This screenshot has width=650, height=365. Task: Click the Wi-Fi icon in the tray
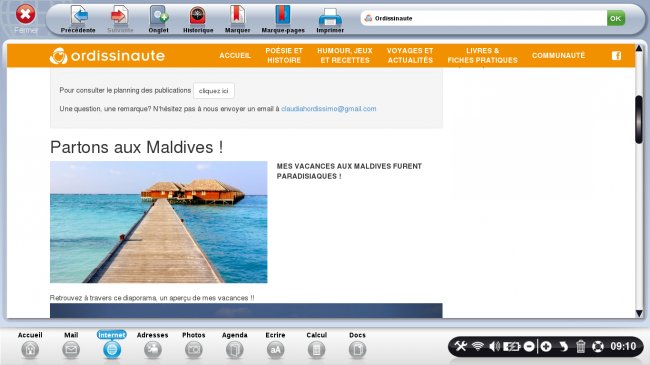(x=478, y=346)
